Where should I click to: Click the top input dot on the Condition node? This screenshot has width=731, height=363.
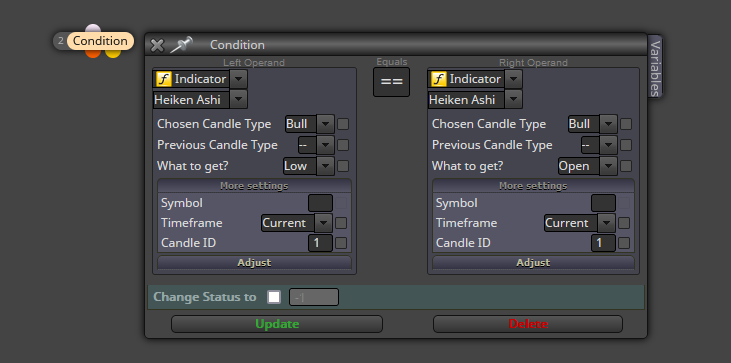pos(93,29)
